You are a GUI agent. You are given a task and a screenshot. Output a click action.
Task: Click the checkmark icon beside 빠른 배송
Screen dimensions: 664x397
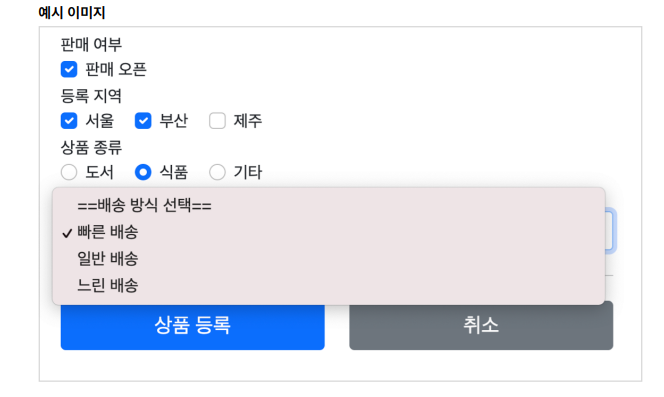(x=67, y=233)
